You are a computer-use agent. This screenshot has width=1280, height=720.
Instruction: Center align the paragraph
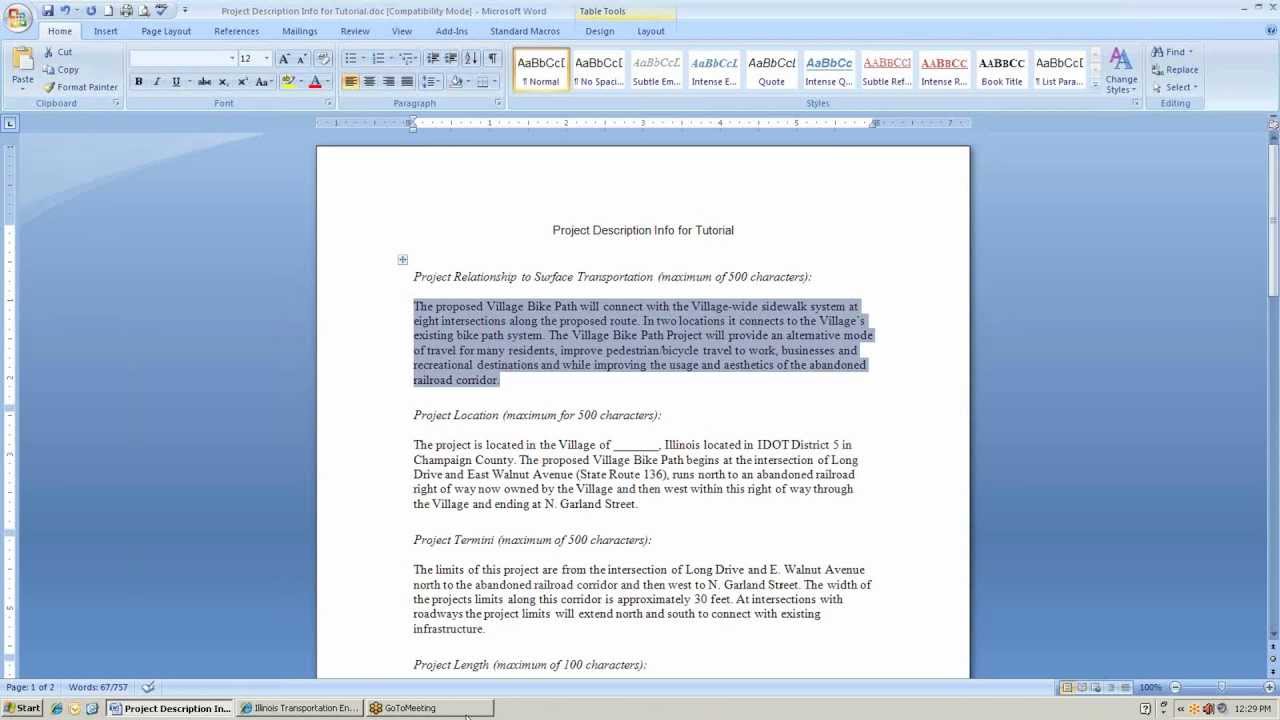click(x=369, y=82)
